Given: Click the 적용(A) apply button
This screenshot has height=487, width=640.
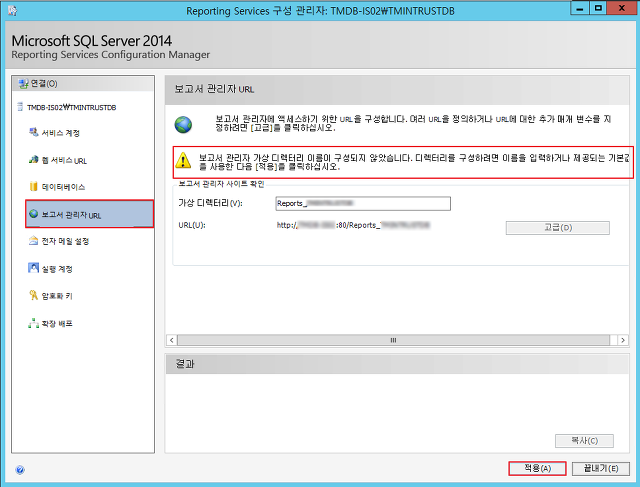Looking at the screenshot, I should [537, 468].
